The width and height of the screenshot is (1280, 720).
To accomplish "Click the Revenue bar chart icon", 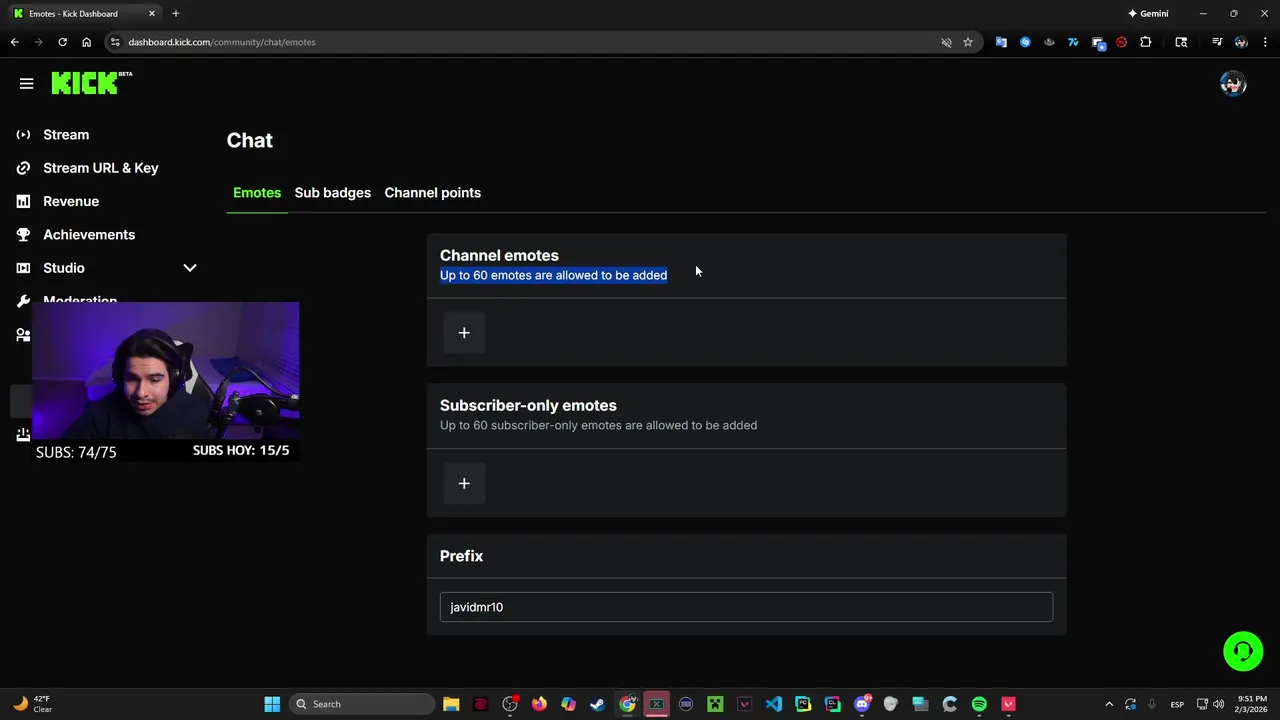I will 23,201.
